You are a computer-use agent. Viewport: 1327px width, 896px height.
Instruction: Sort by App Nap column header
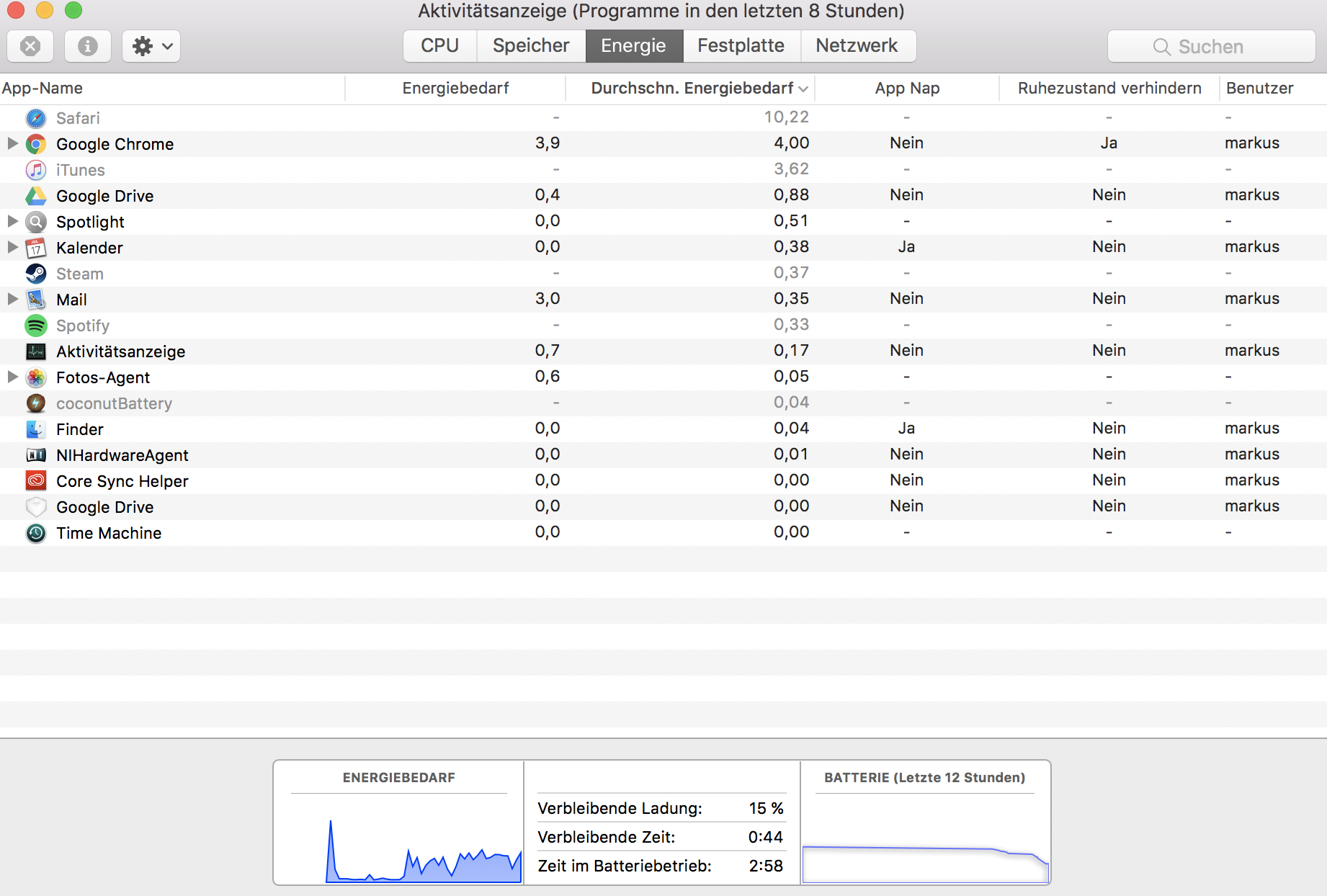click(x=907, y=89)
